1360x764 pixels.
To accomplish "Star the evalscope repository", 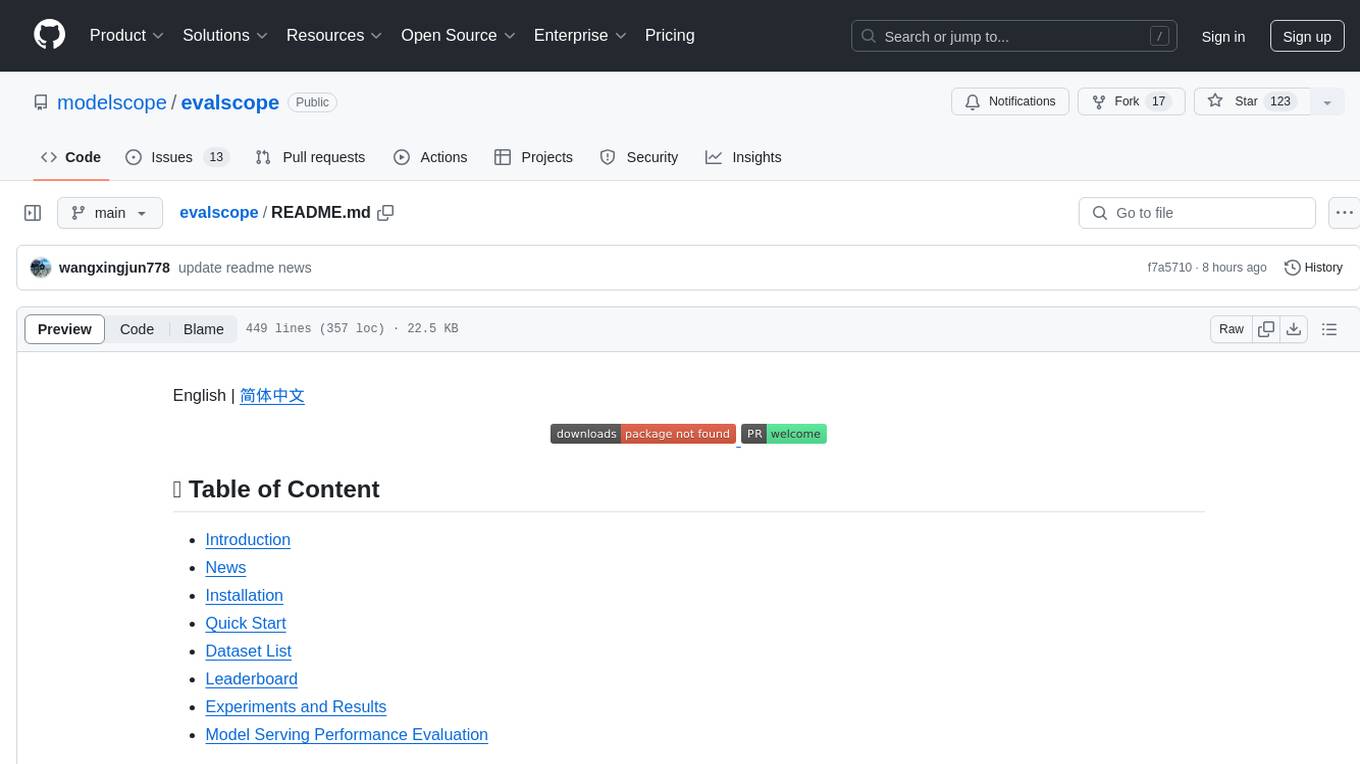I will (x=1251, y=101).
